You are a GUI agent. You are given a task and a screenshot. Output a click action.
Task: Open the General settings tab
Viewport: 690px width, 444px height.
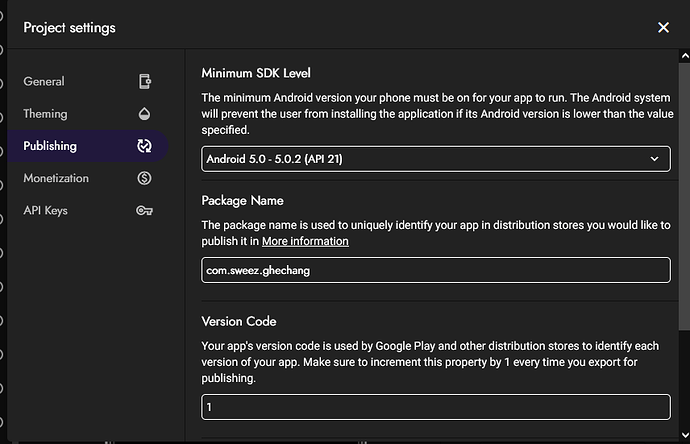click(88, 81)
